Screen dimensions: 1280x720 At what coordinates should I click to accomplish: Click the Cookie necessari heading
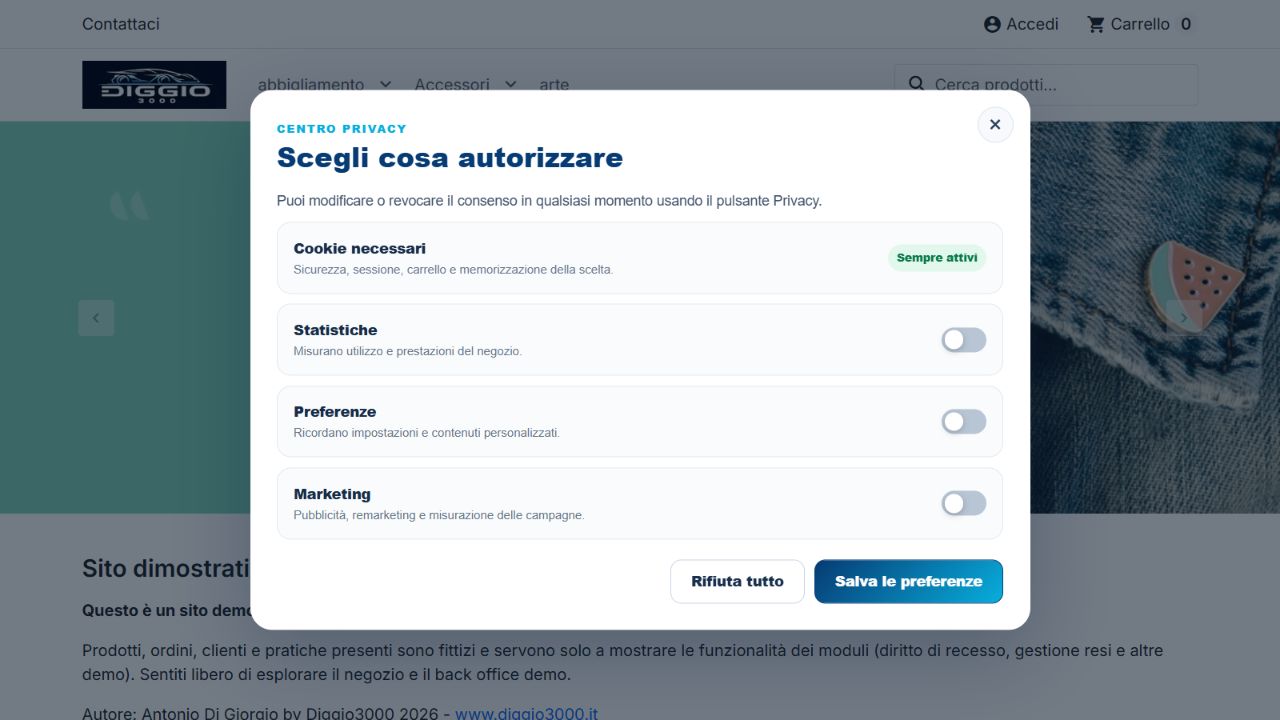pyautogui.click(x=360, y=248)
